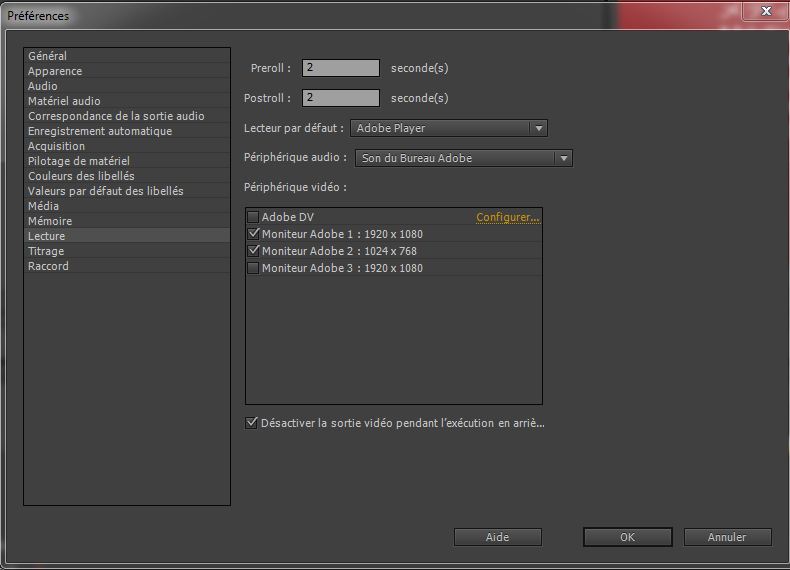790x570 pixels.
Task: Select Valeurs par défaut des libellés
Action: [126, 191]
